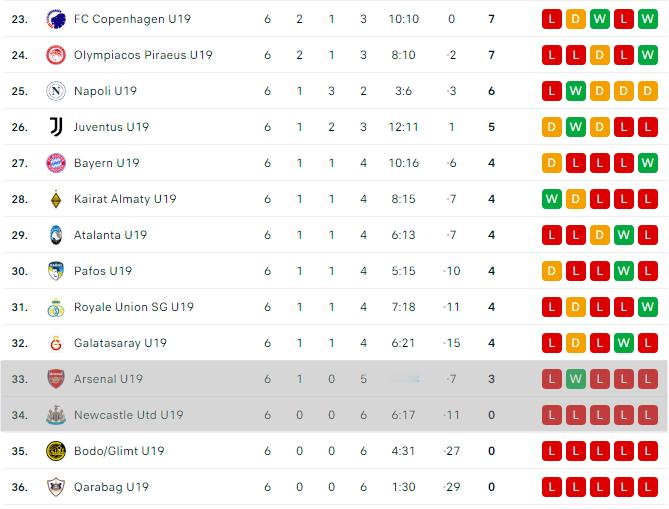This screenshot has width=669, height=509.
Task: Click the Bodo/Glimt U19 club logo
Action: [x=56, y=451]
